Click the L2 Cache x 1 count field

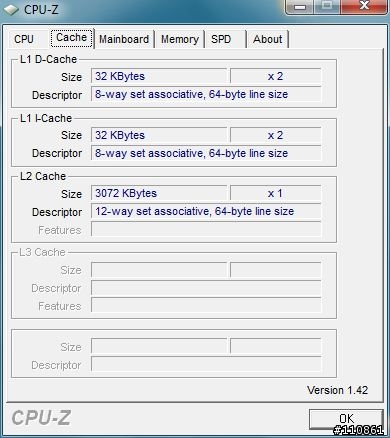(x=275, y=194)
